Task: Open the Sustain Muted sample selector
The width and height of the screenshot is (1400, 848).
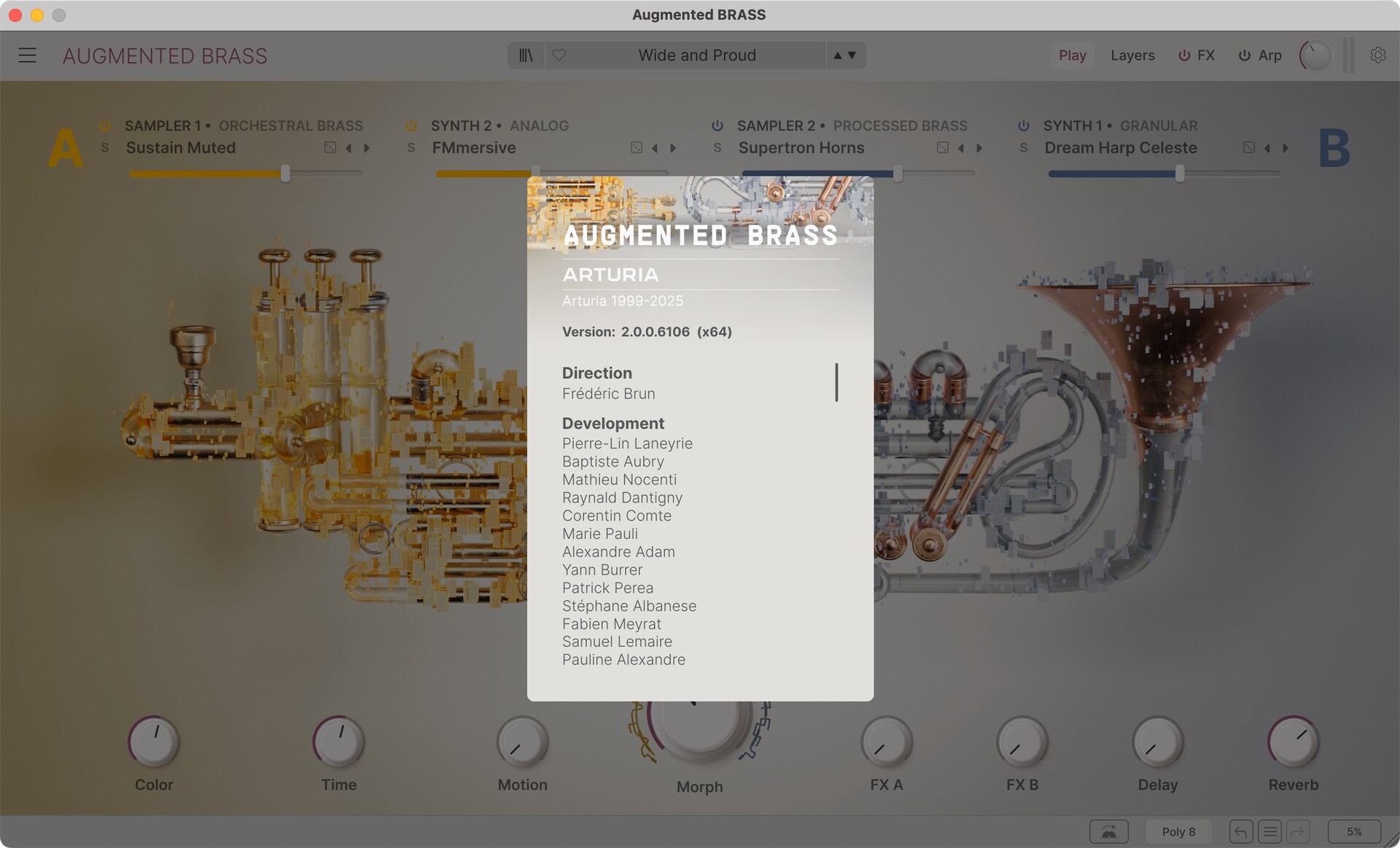Action: click(x=181, y=148)
